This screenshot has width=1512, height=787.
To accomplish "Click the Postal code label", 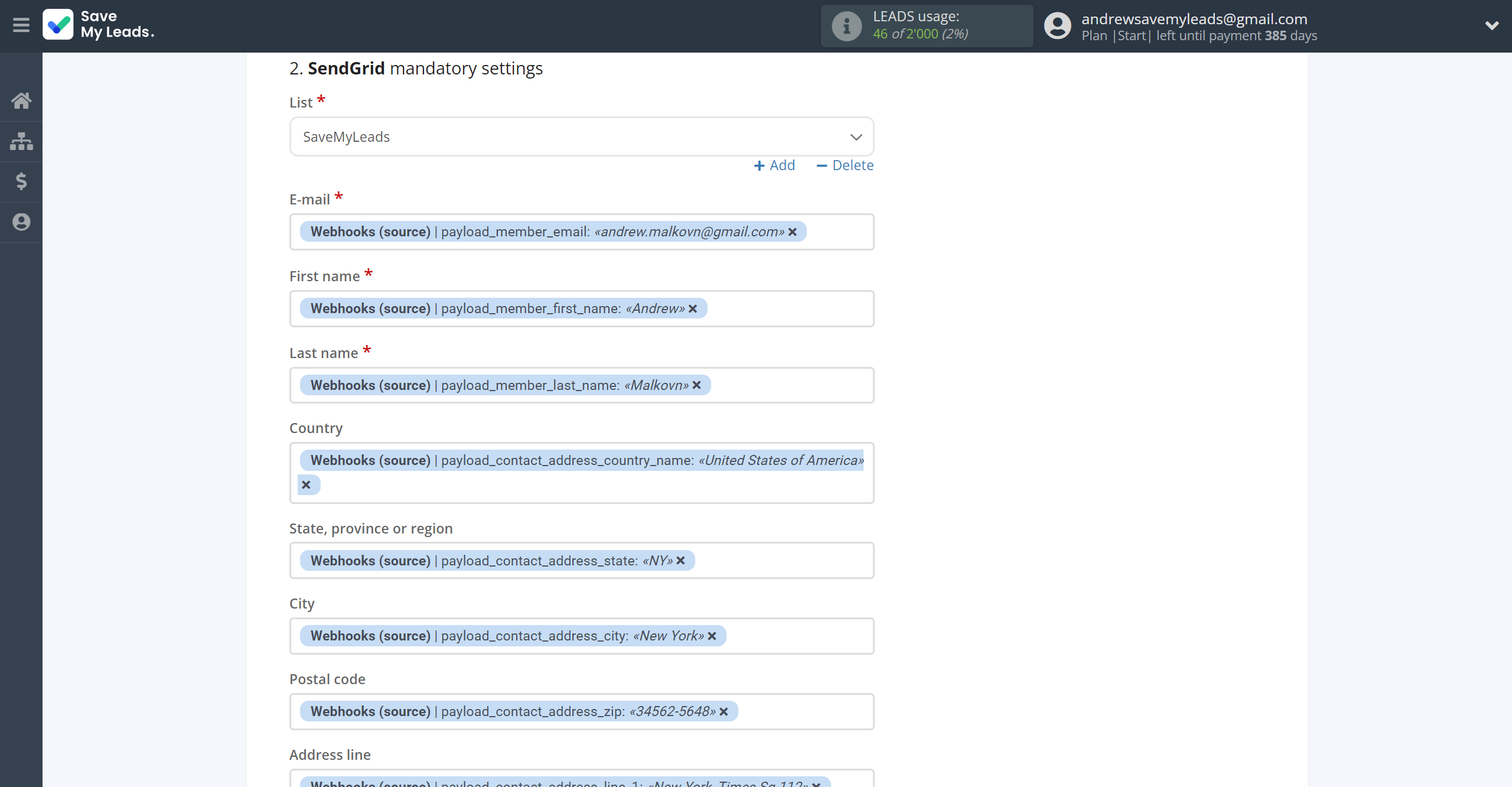I will [327, 679].
